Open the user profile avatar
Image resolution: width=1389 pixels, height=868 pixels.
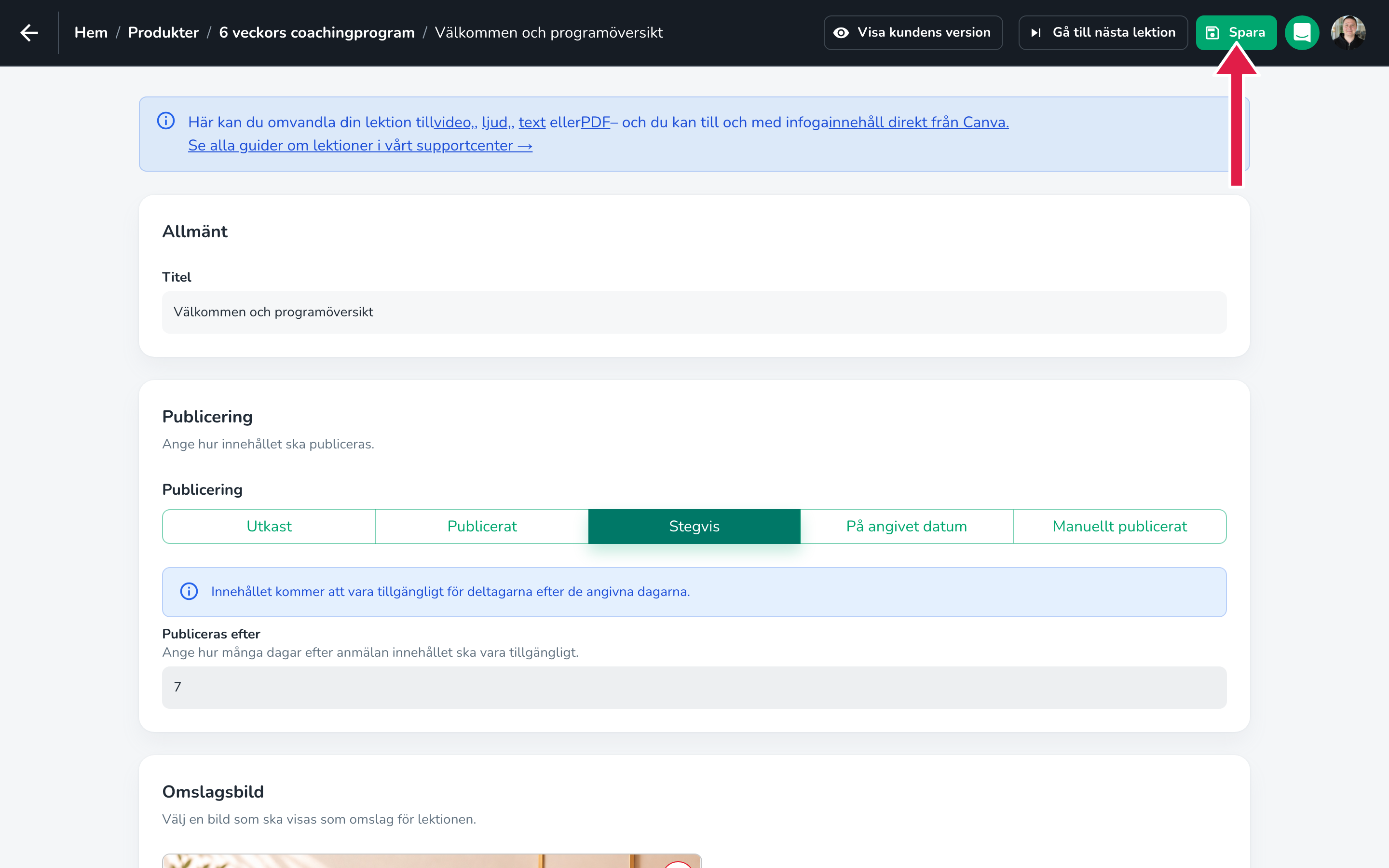1348,33
